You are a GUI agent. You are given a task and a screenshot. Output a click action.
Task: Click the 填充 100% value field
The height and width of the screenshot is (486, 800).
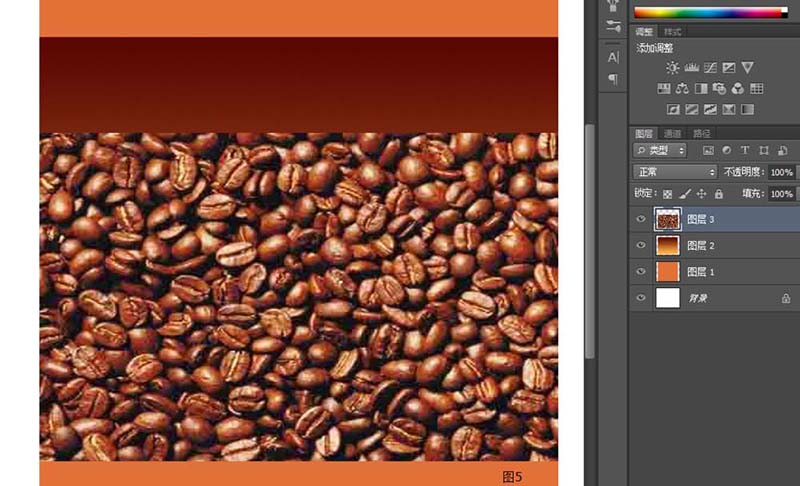tap(781, 194)
